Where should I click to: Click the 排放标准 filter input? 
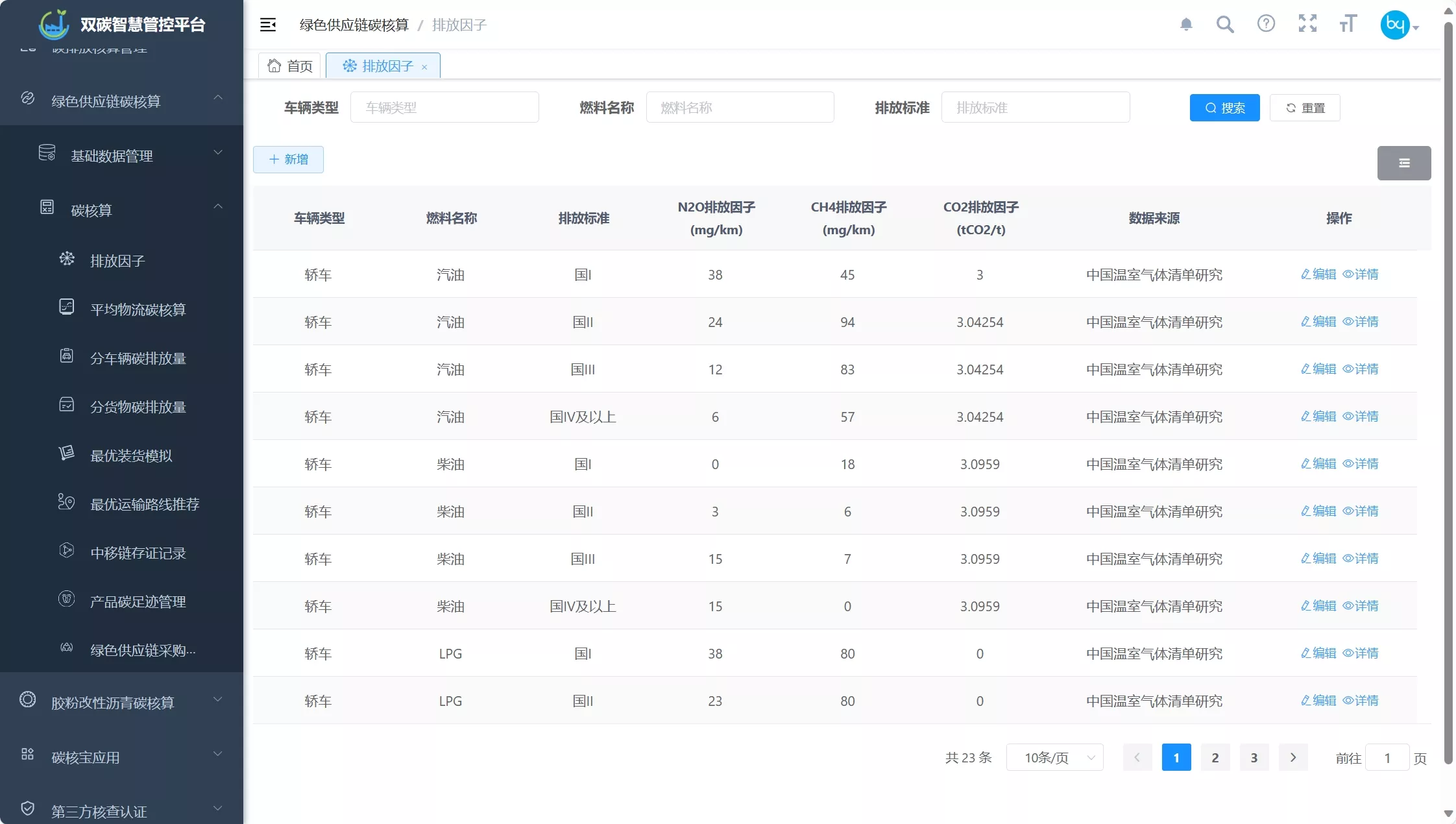tap(1036, 107)
